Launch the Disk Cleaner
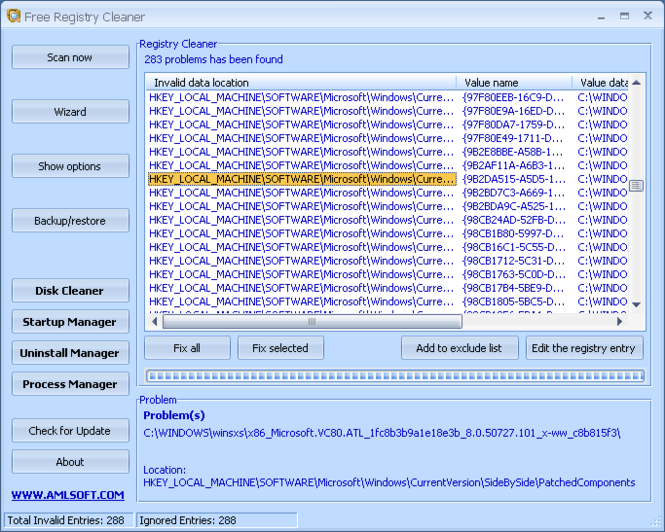The image size is (665, 532). (70, 291)
